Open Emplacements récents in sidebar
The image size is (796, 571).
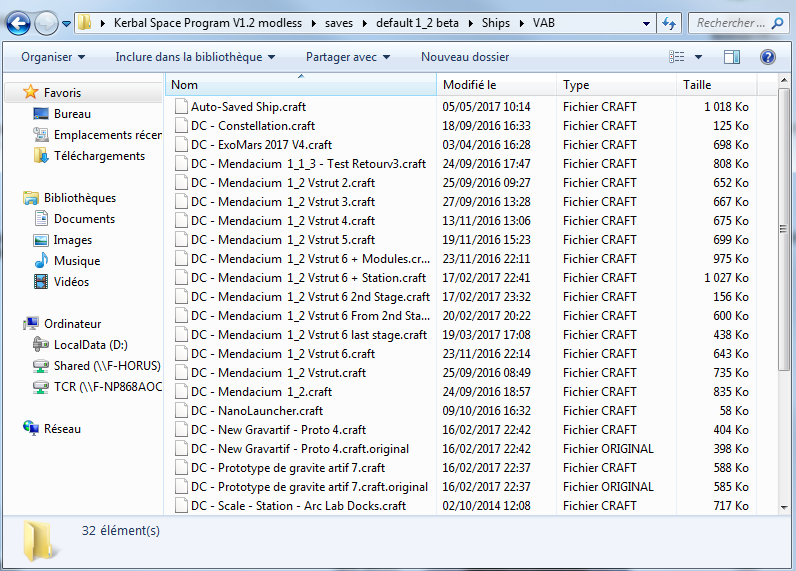point(108,135)
